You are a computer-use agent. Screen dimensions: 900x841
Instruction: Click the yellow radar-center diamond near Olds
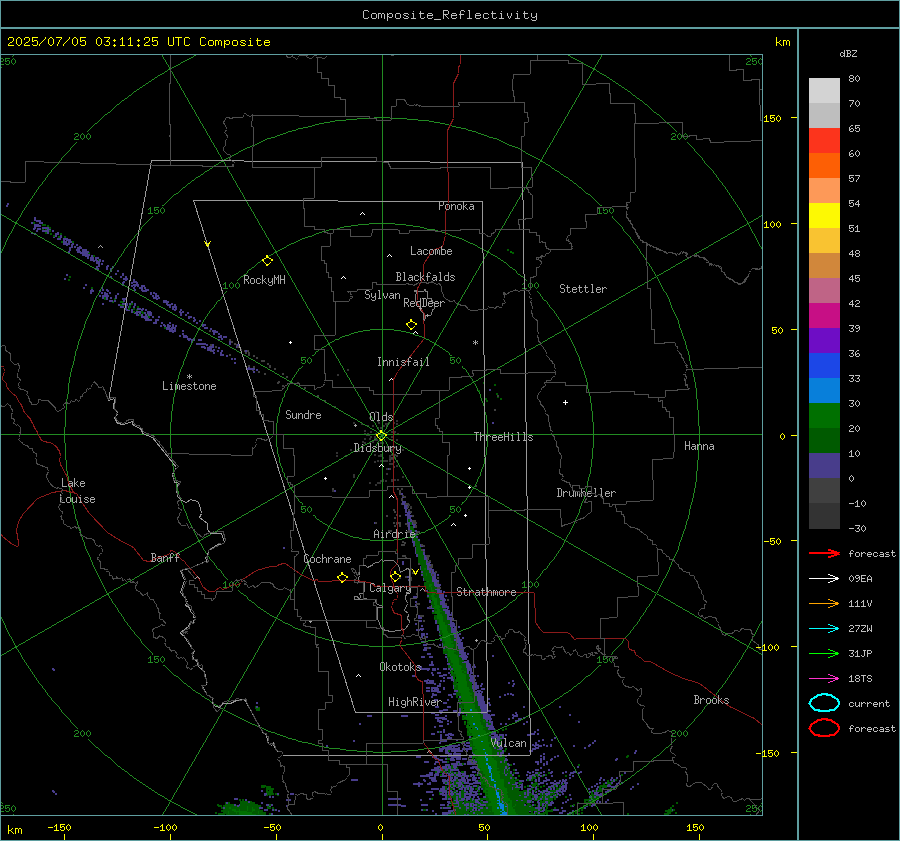[381, 436]
